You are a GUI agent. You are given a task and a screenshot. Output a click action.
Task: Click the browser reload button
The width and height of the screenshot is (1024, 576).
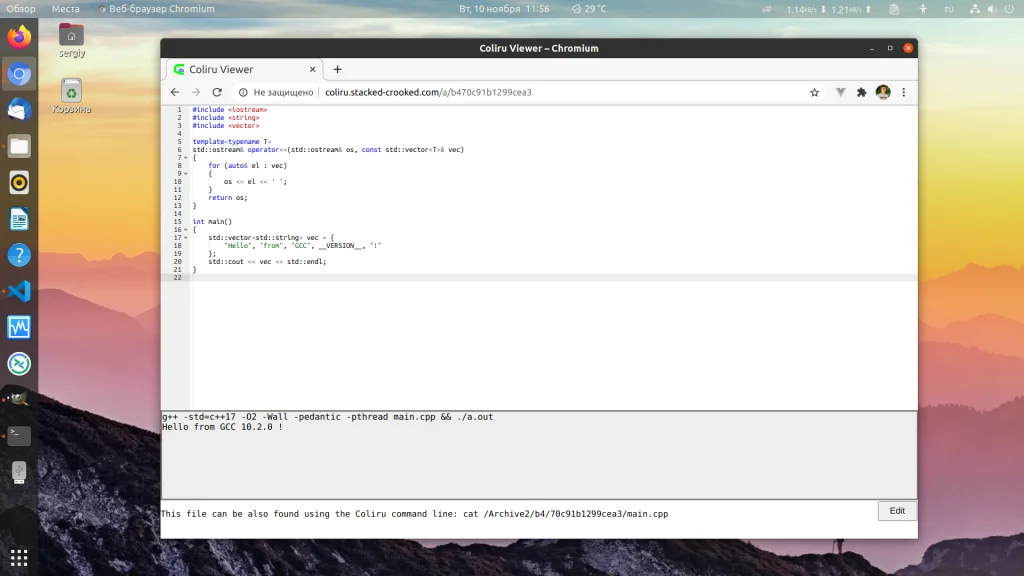(217, 92)
